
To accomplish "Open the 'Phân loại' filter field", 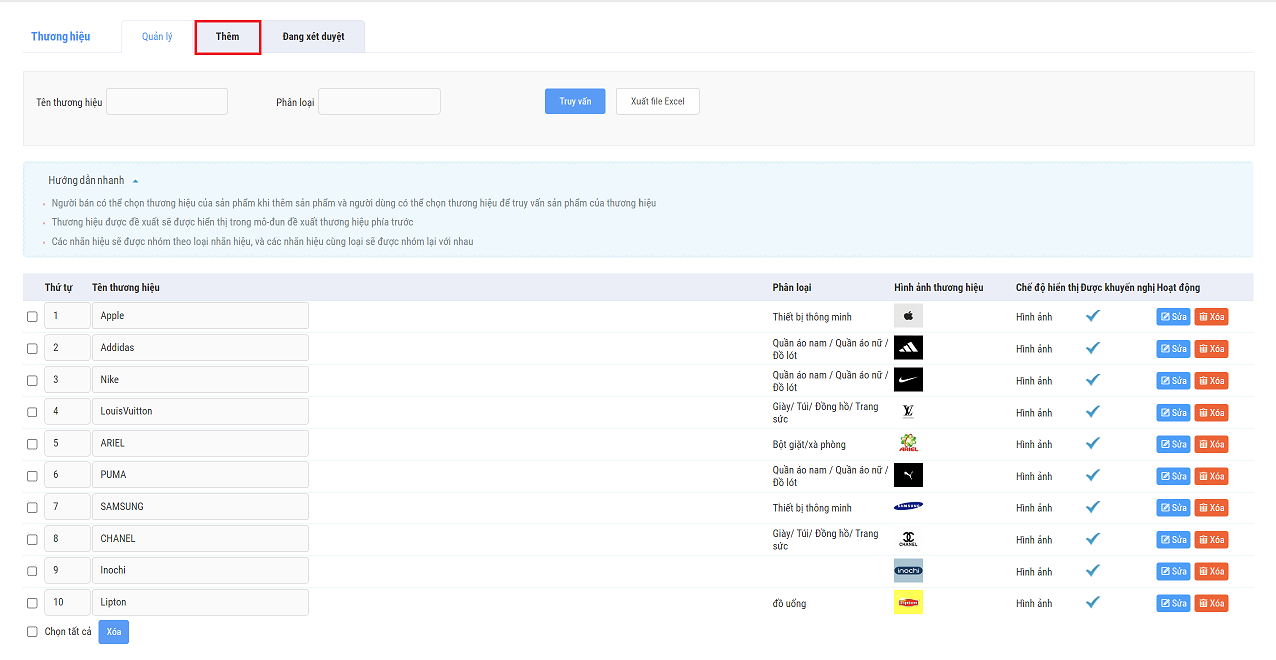I will click(379, 102).
